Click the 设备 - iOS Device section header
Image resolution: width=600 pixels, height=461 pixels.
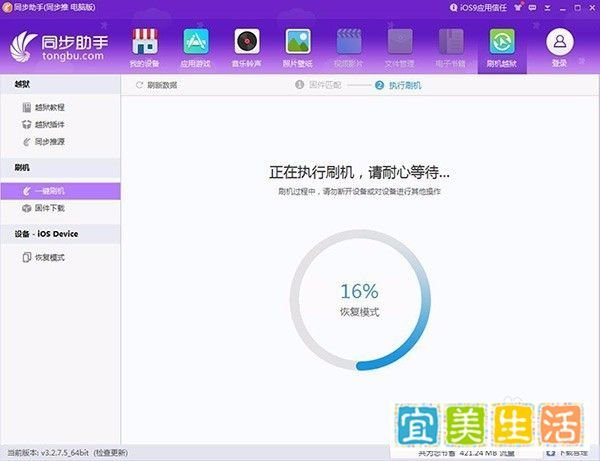60,234
